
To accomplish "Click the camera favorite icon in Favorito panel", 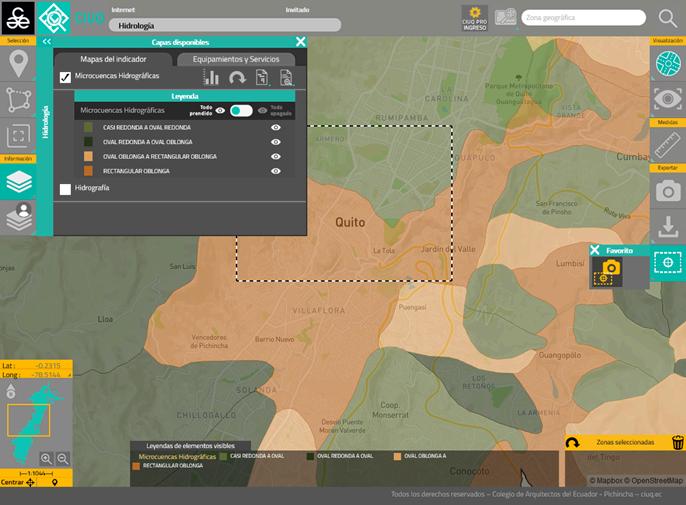I will point(607,272).
